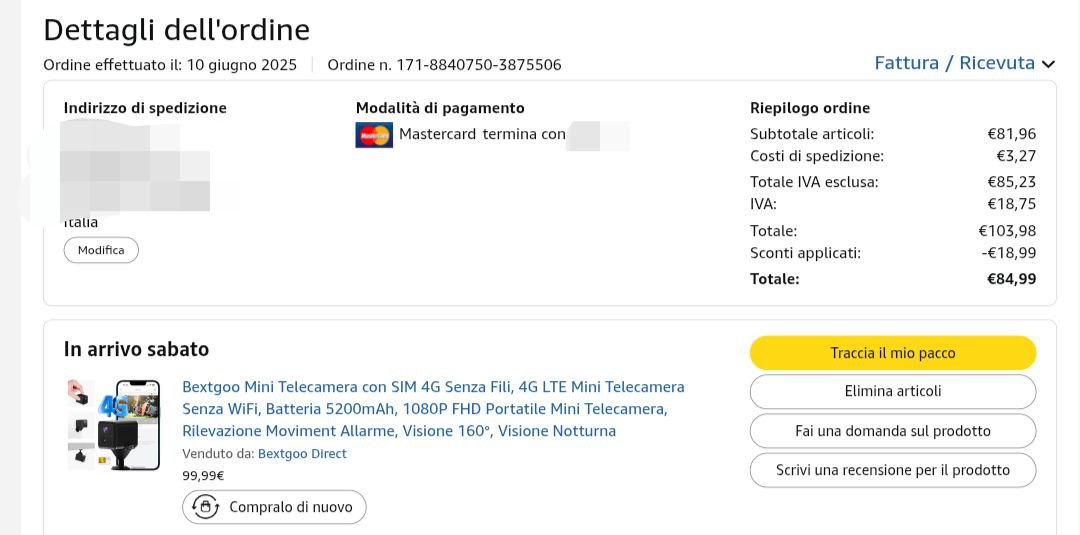Click the order number 171-8840750-3875506
The width and height of the screenshot is (1080, 535).
pos(479,65)
